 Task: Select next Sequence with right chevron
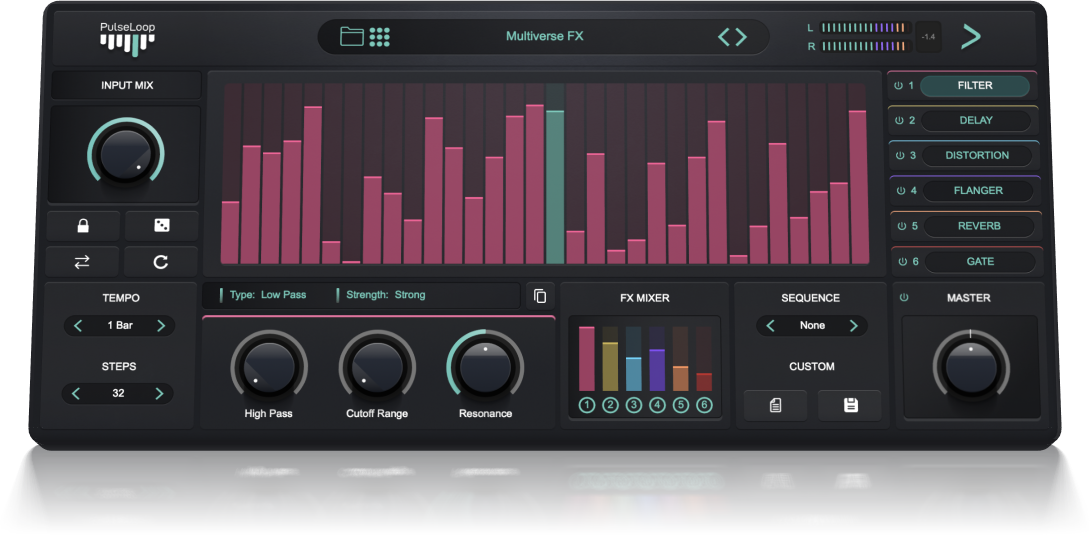pos(853,326)
